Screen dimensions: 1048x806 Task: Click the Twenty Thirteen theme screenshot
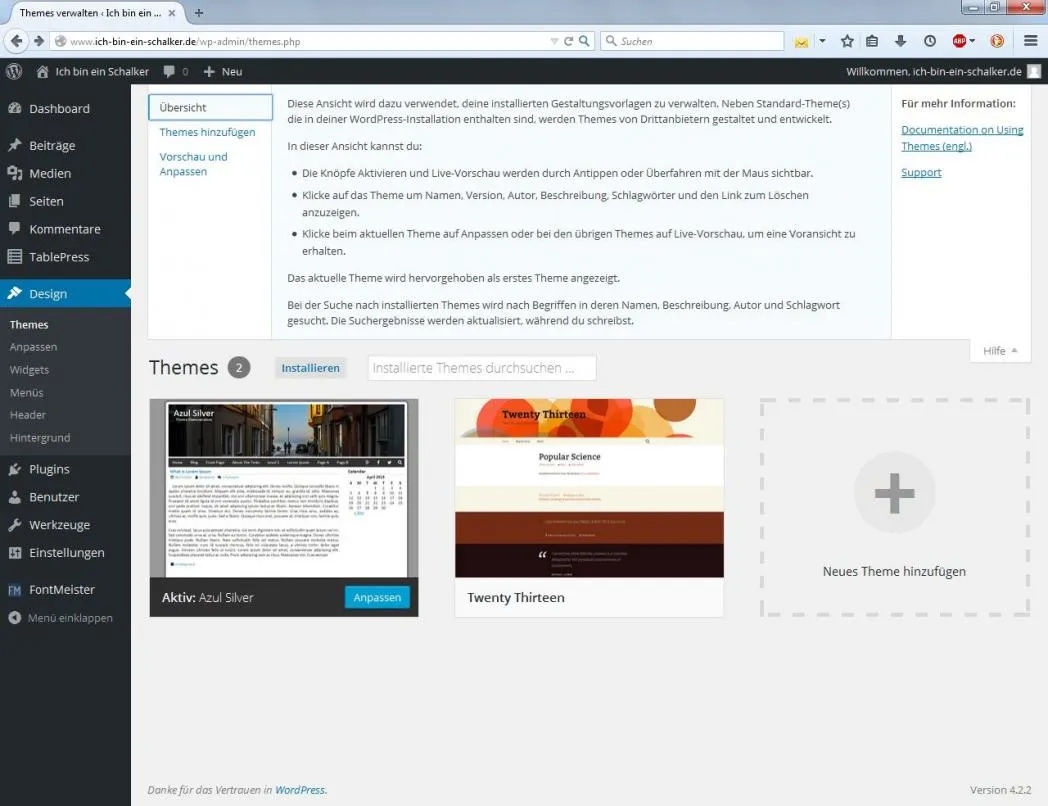[x=589, y=488]
